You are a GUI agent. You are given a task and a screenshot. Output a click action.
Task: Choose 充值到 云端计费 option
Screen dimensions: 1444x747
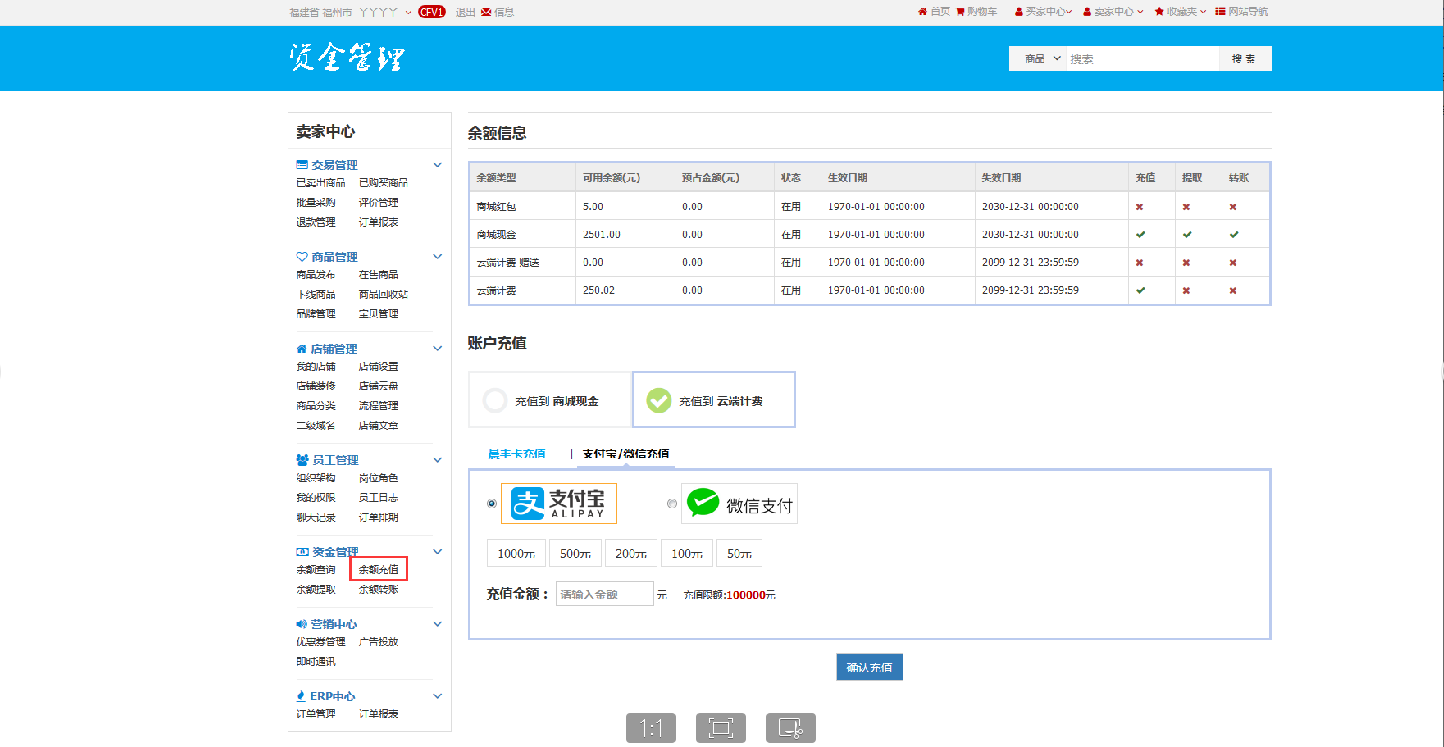tap(714, 400)
